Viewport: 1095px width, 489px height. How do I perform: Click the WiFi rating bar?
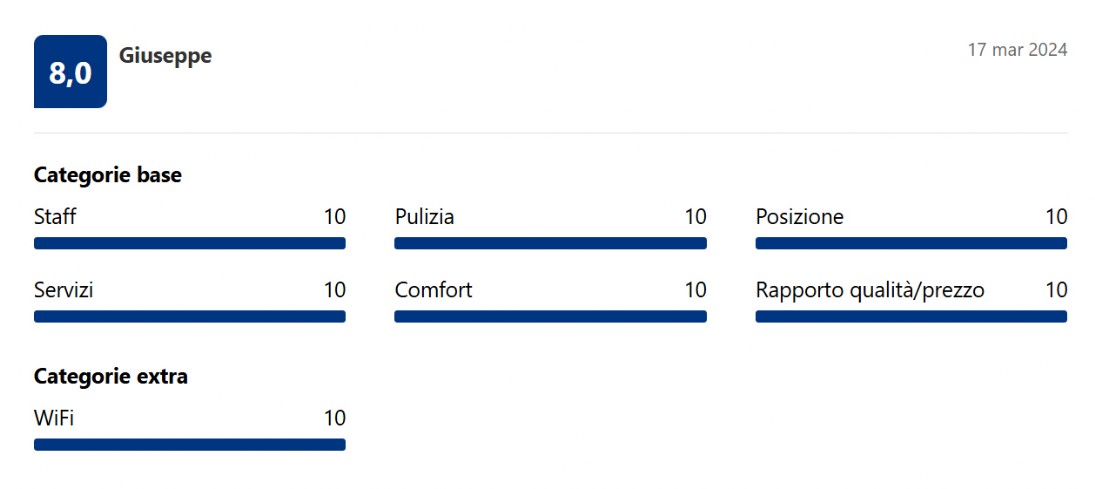click(x=190, y=445)
